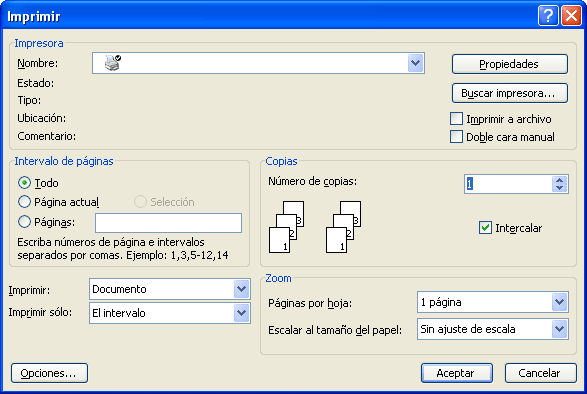
Task: Select Página actual radio option
Action: (24, 202)
